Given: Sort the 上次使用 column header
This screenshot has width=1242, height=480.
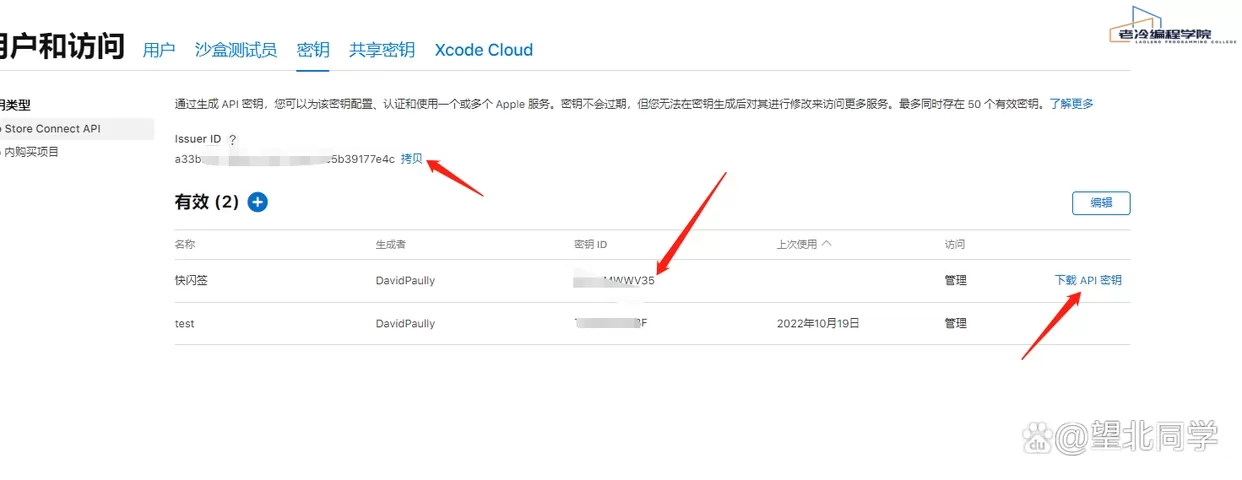Looking at the screenshot, I should tap(804, 244).
